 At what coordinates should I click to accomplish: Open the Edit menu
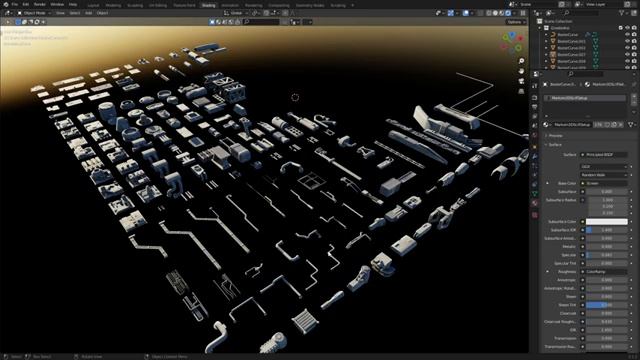(26, 4)
